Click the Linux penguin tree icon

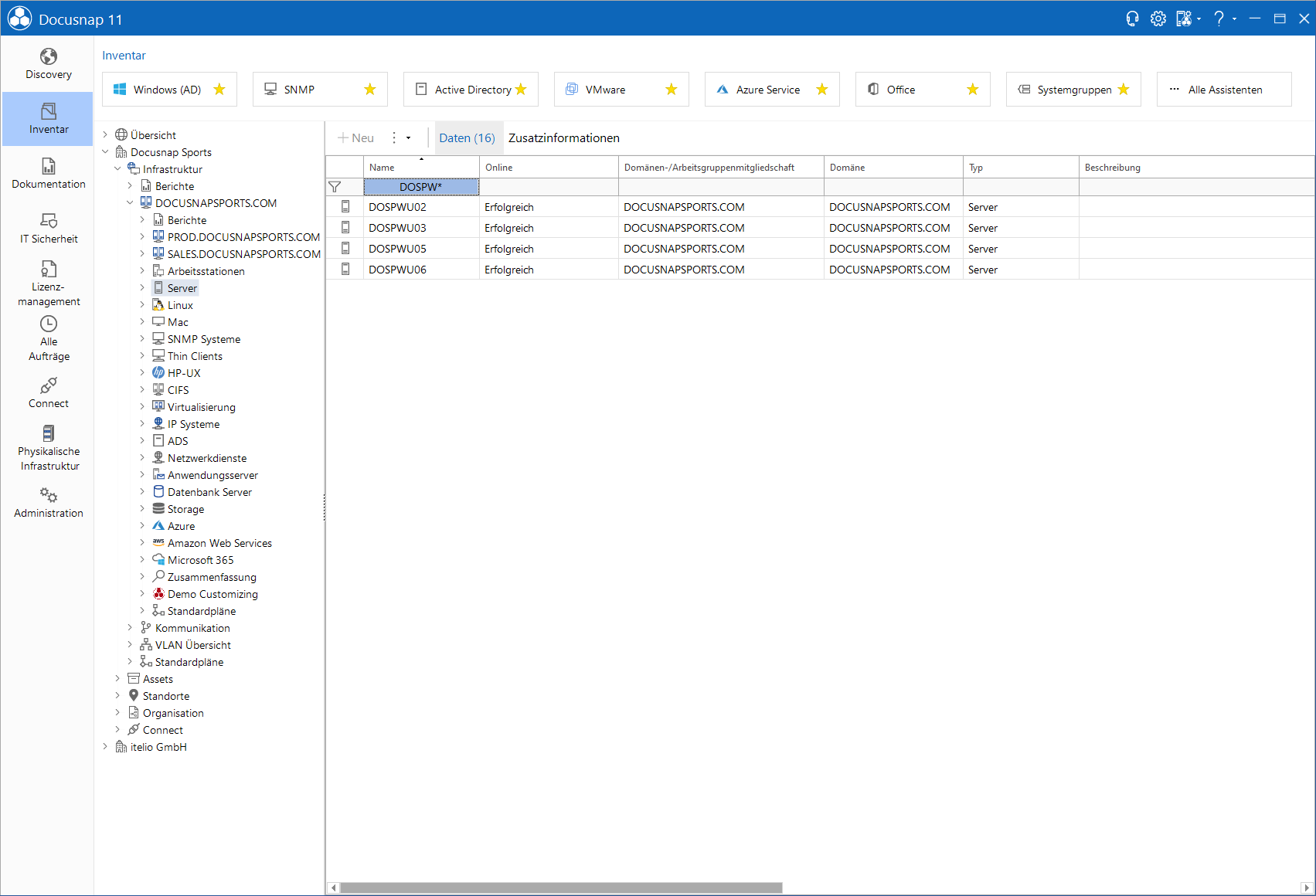pyautogui.click(x=158, y=305)
